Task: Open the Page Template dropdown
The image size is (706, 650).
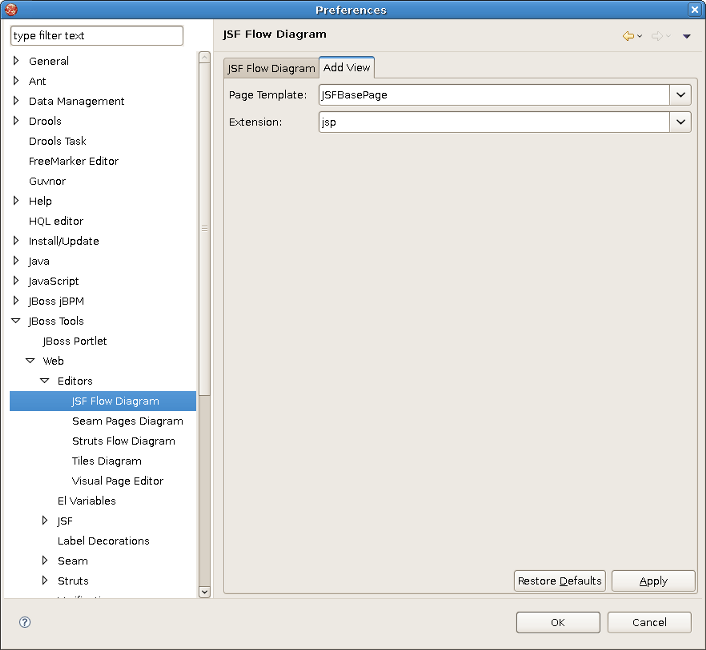Action: point(680,95)
